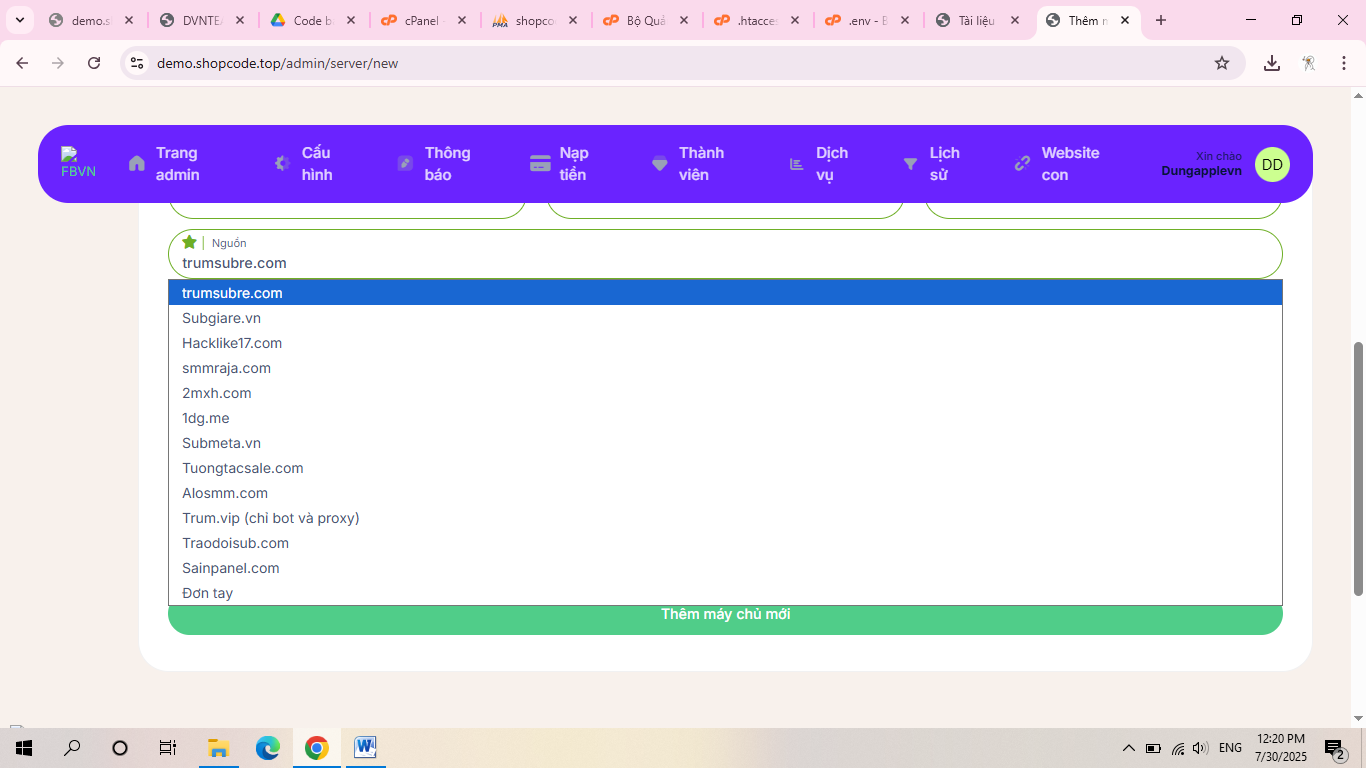Viewport: 1366px width, 768px height.
Task: Open Windows Start menu
Action: point(24,747)
